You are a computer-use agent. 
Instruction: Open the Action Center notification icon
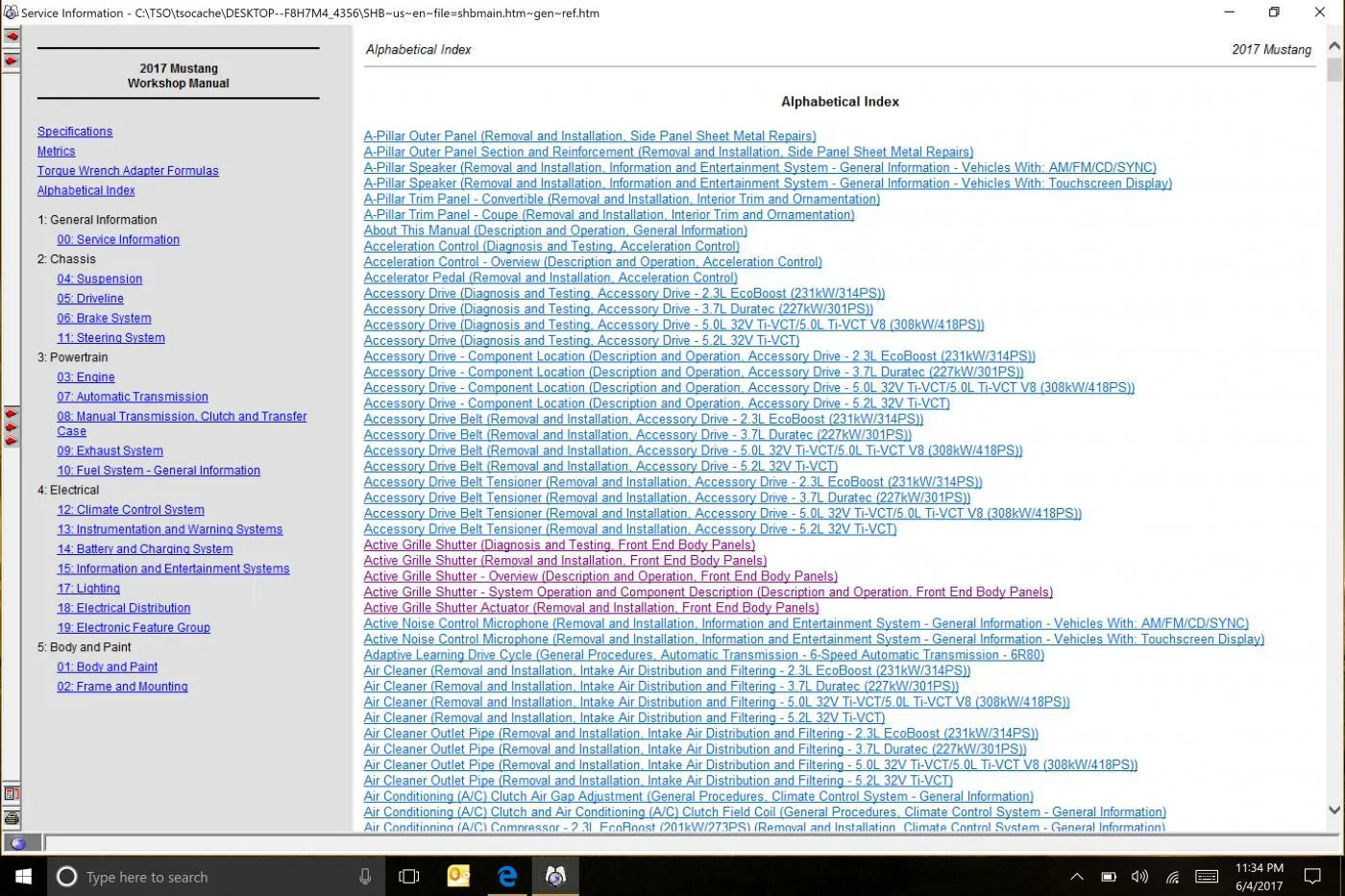tap(1312, 876)
